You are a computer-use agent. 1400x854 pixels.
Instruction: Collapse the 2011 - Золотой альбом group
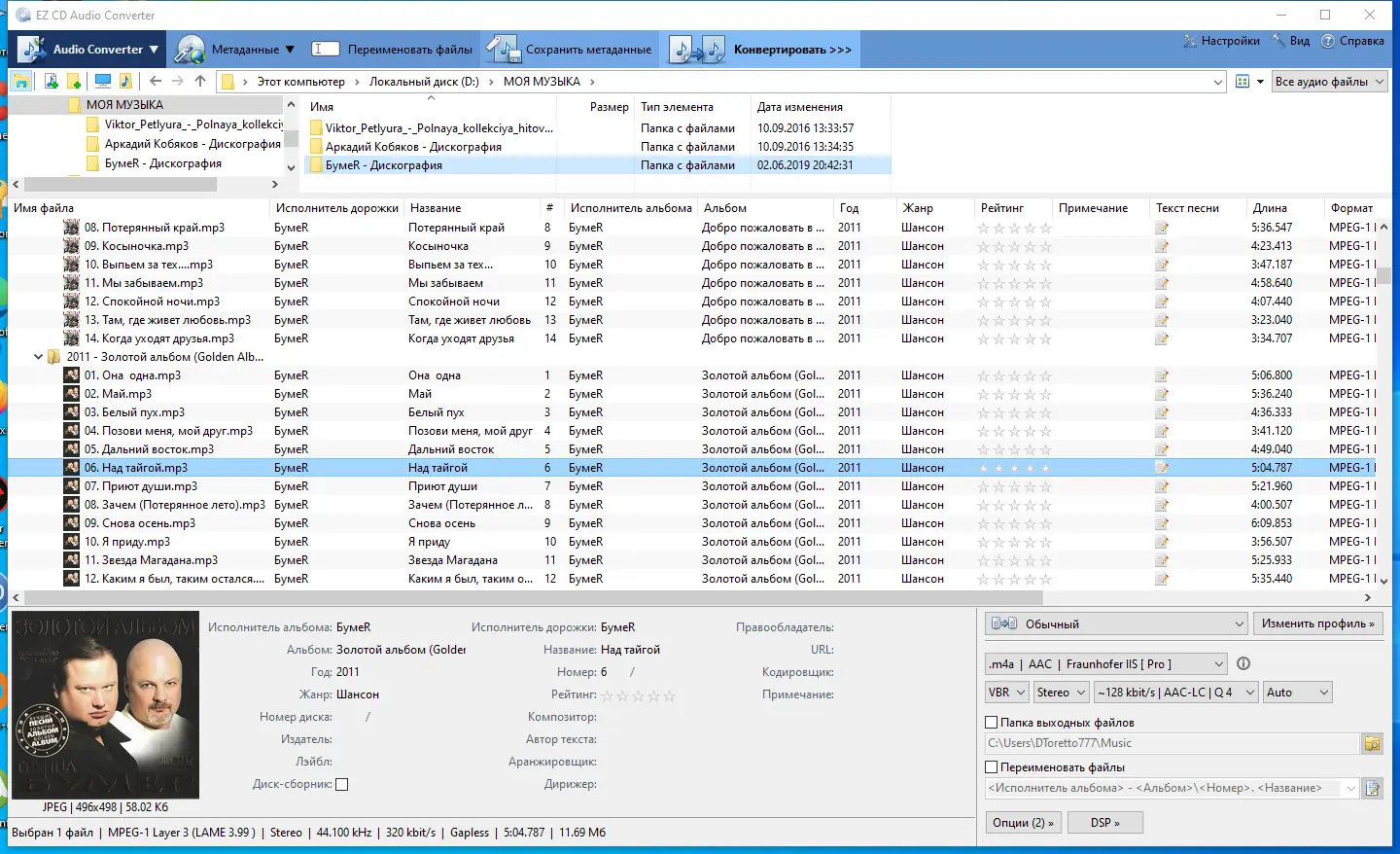39,357
